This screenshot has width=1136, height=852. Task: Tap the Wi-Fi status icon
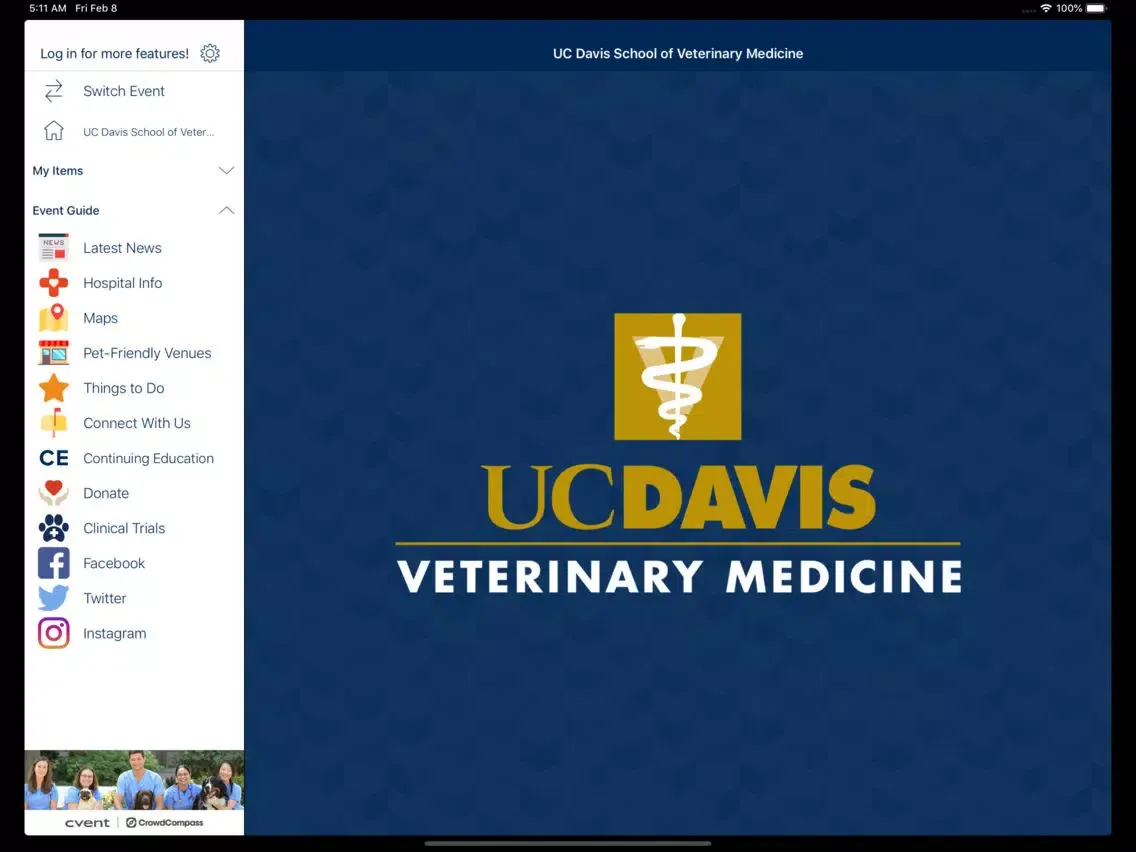point(1045,8)
